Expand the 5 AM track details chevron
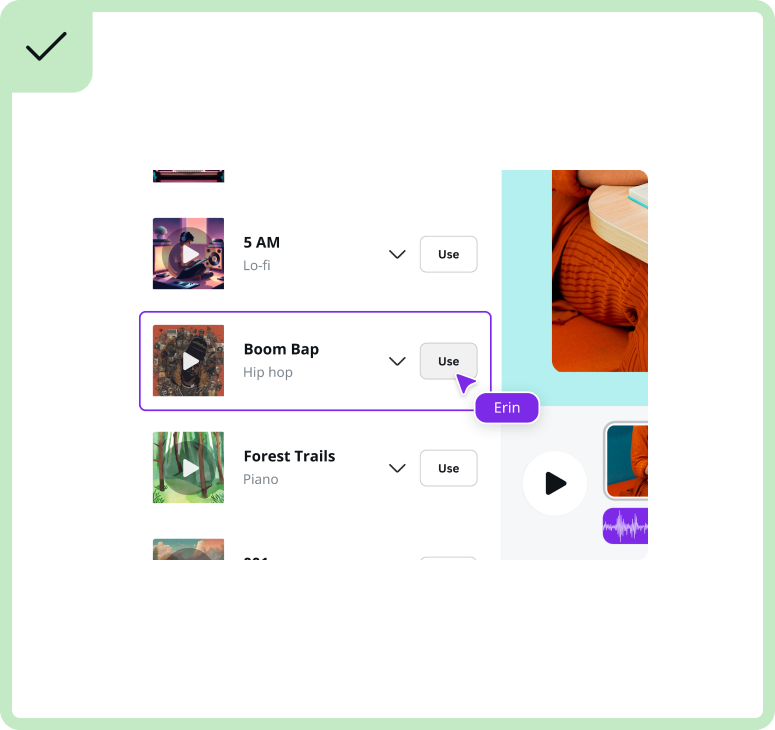The height and width of the screenshot is (730, 775). 397,254
